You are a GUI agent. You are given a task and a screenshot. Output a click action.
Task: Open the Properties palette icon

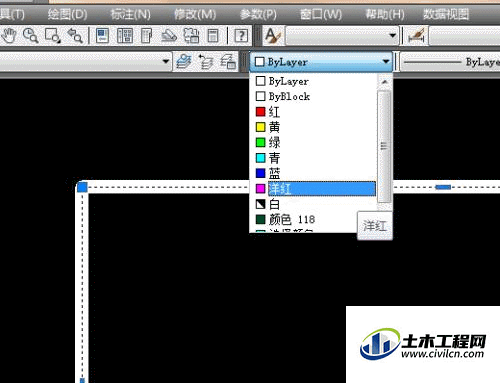pos(103,35)
